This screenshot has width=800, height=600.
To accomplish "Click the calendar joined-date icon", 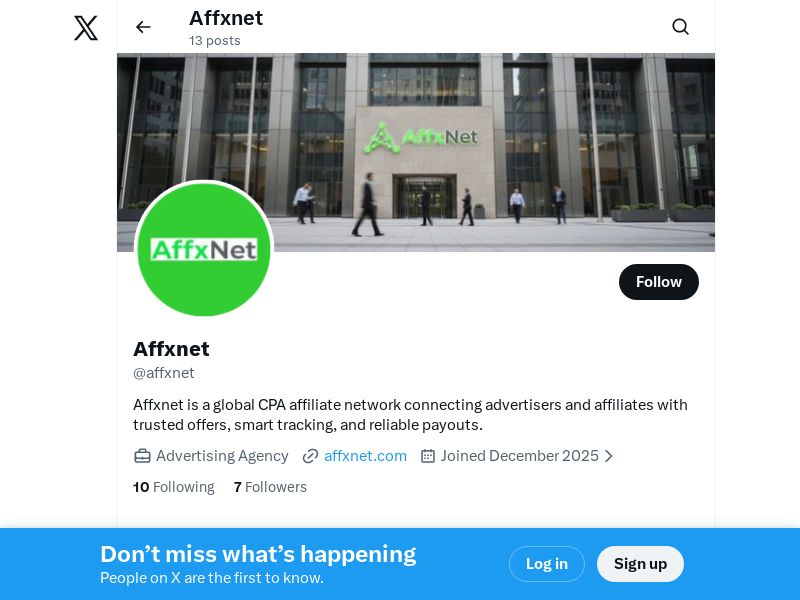I will point(428,456).
